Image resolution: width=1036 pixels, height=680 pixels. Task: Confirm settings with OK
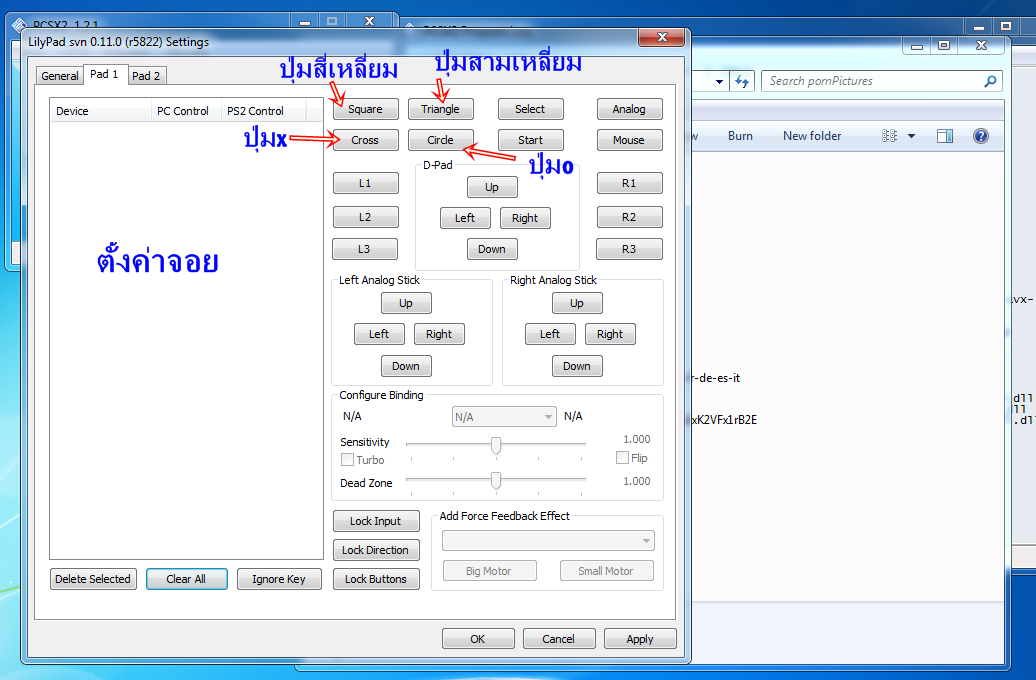pos(478,639)
